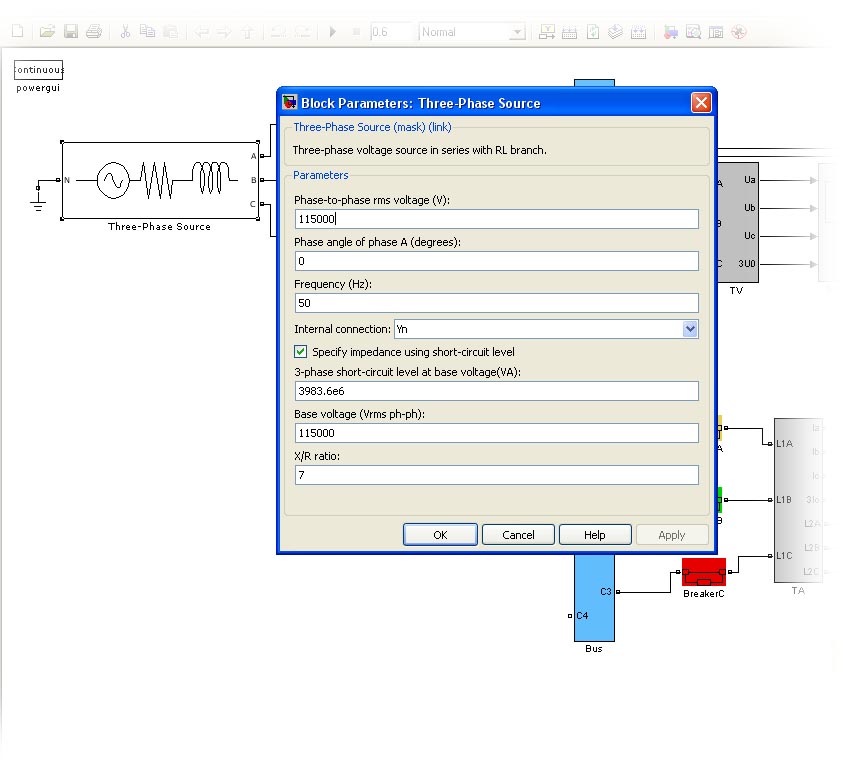Navigate forward using the right arrow icon

pyautogui.click(x=224, y=32)
